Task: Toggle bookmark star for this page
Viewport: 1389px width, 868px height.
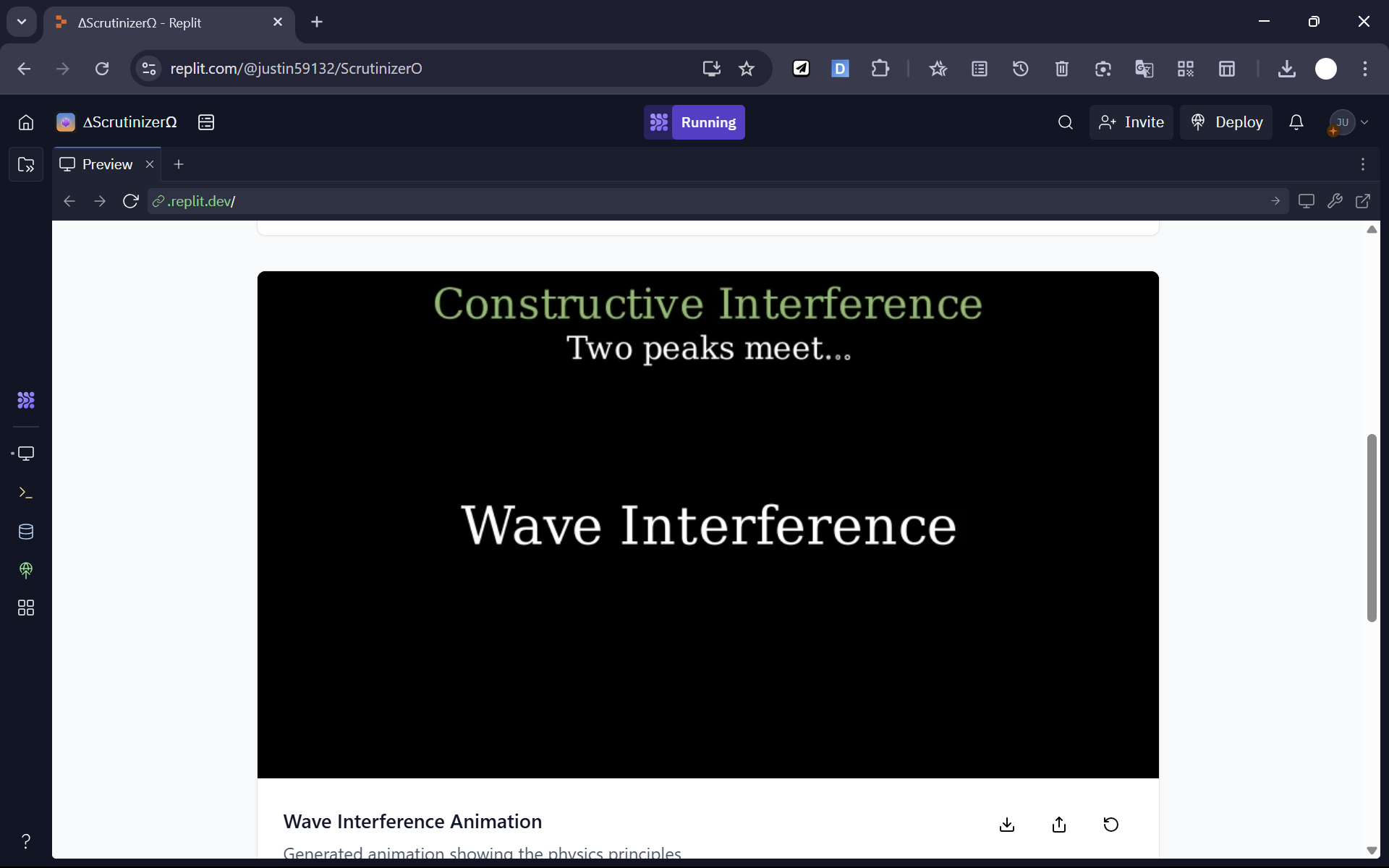Action: [x=746, y=69]
